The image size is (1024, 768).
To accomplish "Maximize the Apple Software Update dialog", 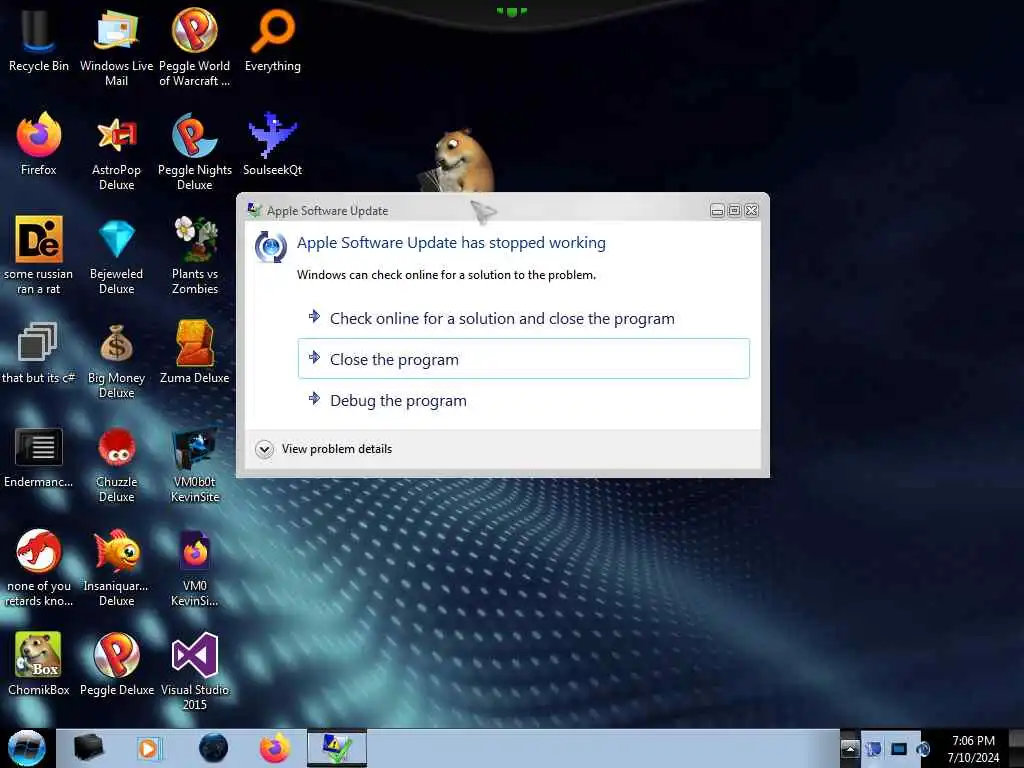I will (x=734, y=210).
